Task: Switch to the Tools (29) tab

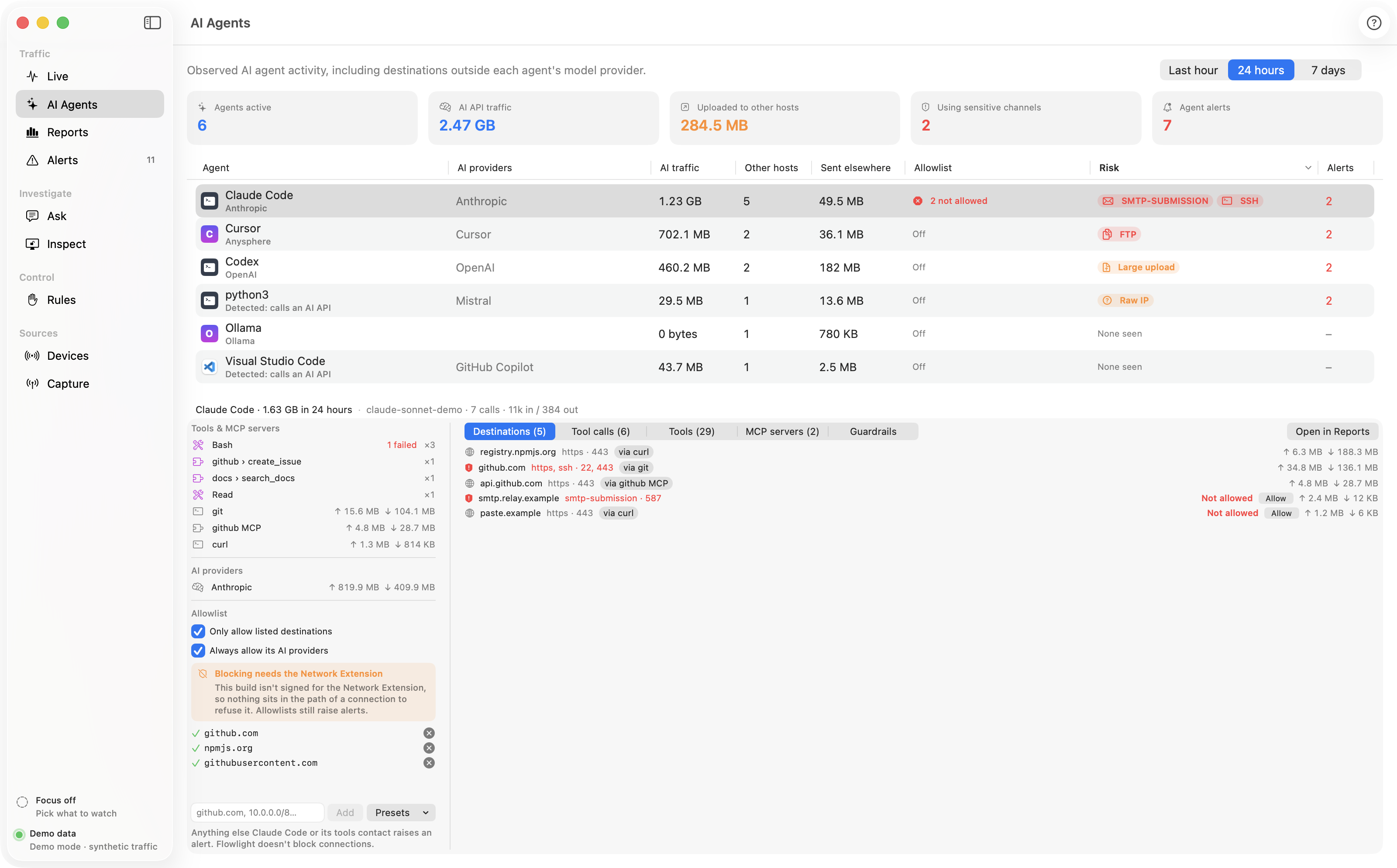Action: coord(691,432)
